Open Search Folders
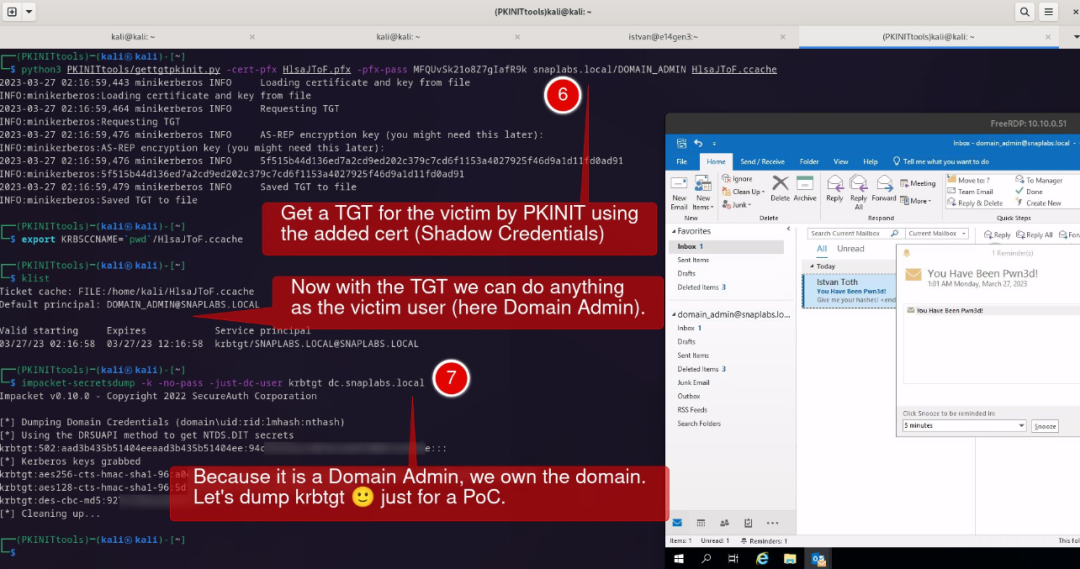This screenshot has height=569, width=1080. (698, 424)
